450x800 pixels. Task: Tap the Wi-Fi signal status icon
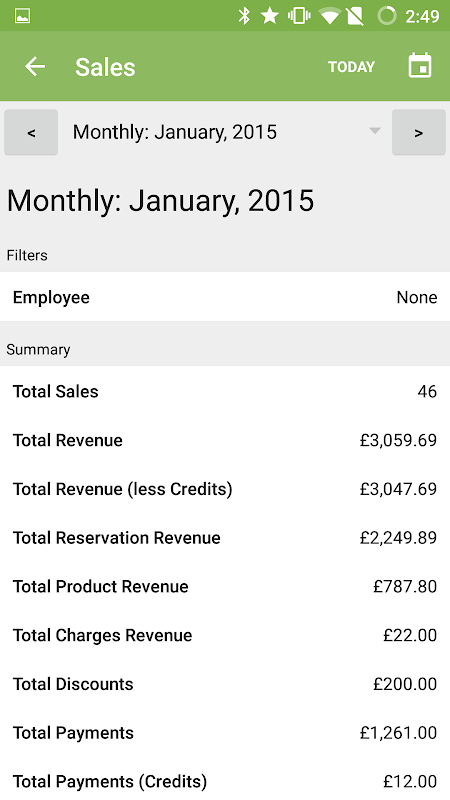329,16
